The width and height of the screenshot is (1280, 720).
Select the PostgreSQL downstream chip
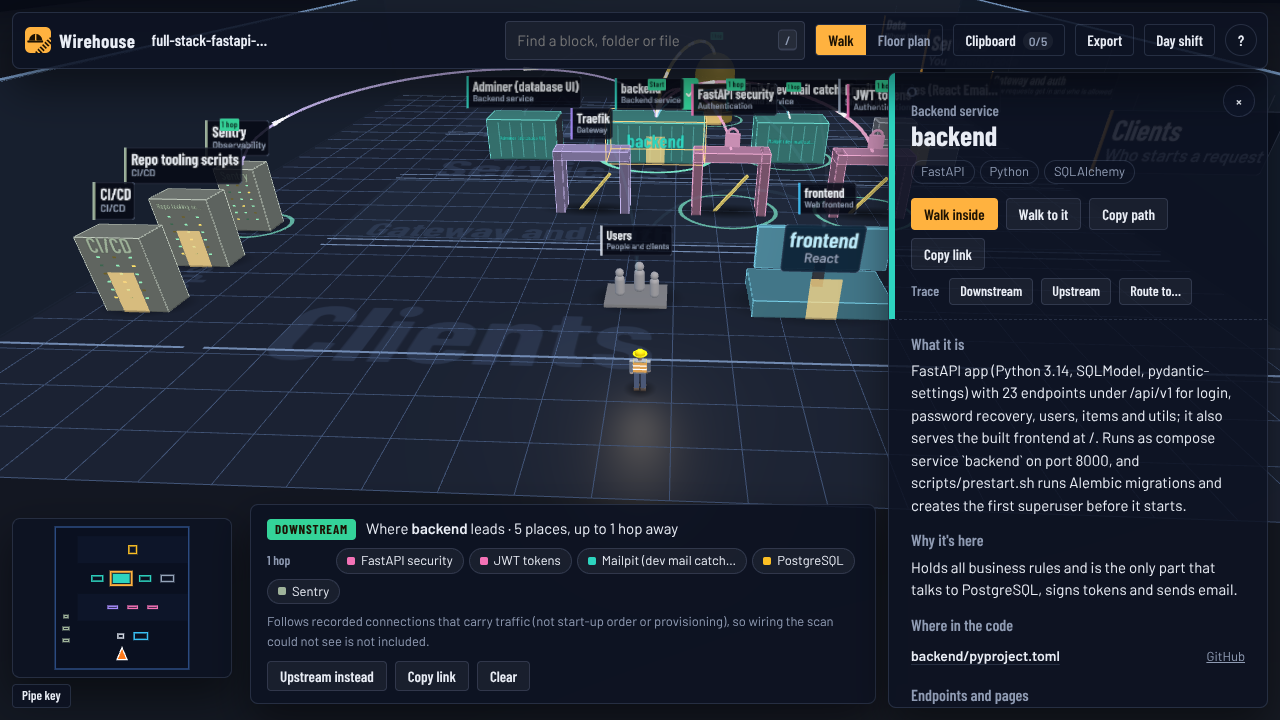(x=803, y=561)
